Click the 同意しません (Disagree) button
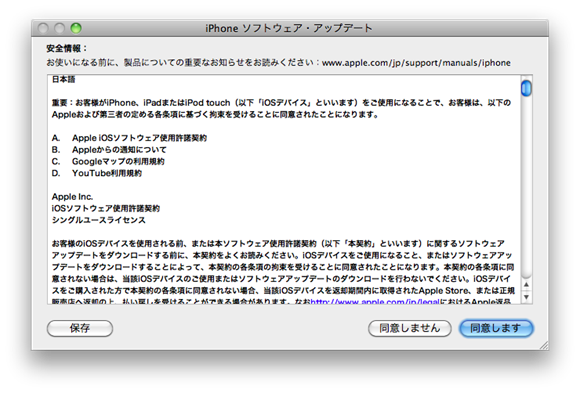This screenshot has width=580, height=393. 409,328
